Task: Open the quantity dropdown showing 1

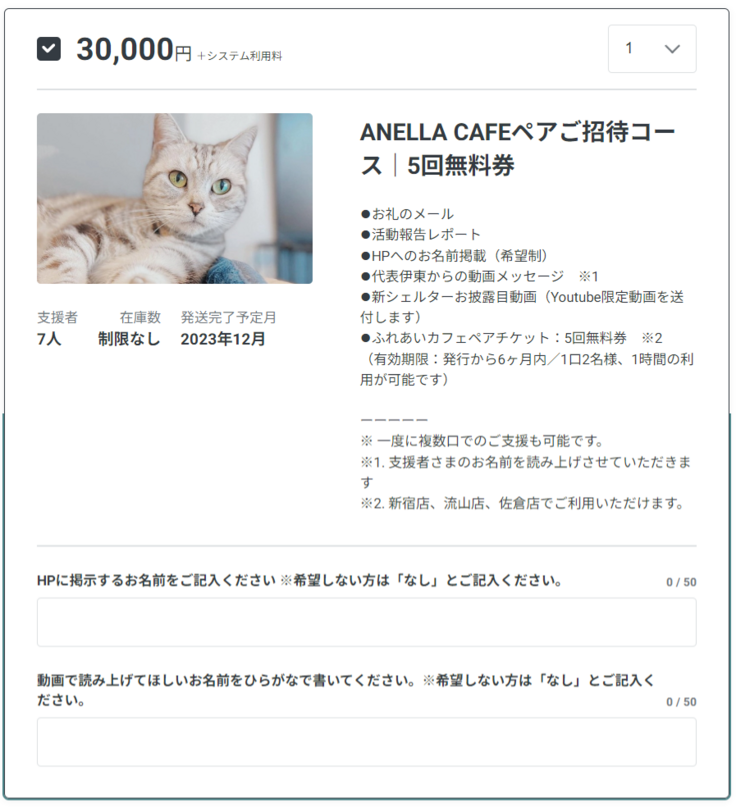Action: tap(652, 49)
